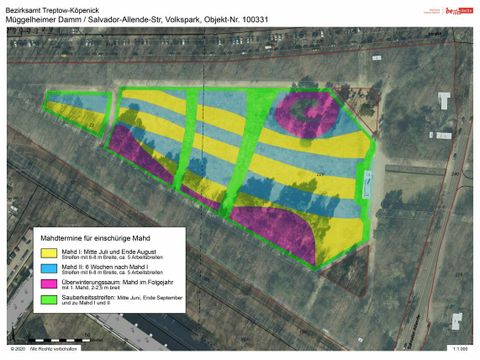Viewport: 480px width, 360px height.
Task: Click the 'Mahdtermine für einschürige Mahd' legend title
Action: coord(95,238)
